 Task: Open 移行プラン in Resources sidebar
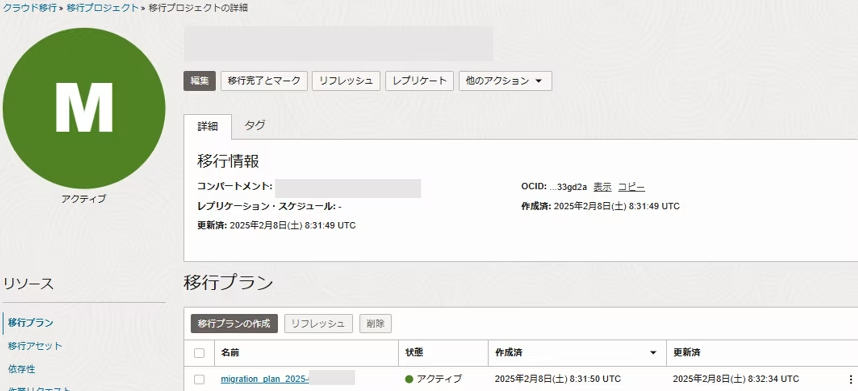click(x=31, y=323)
